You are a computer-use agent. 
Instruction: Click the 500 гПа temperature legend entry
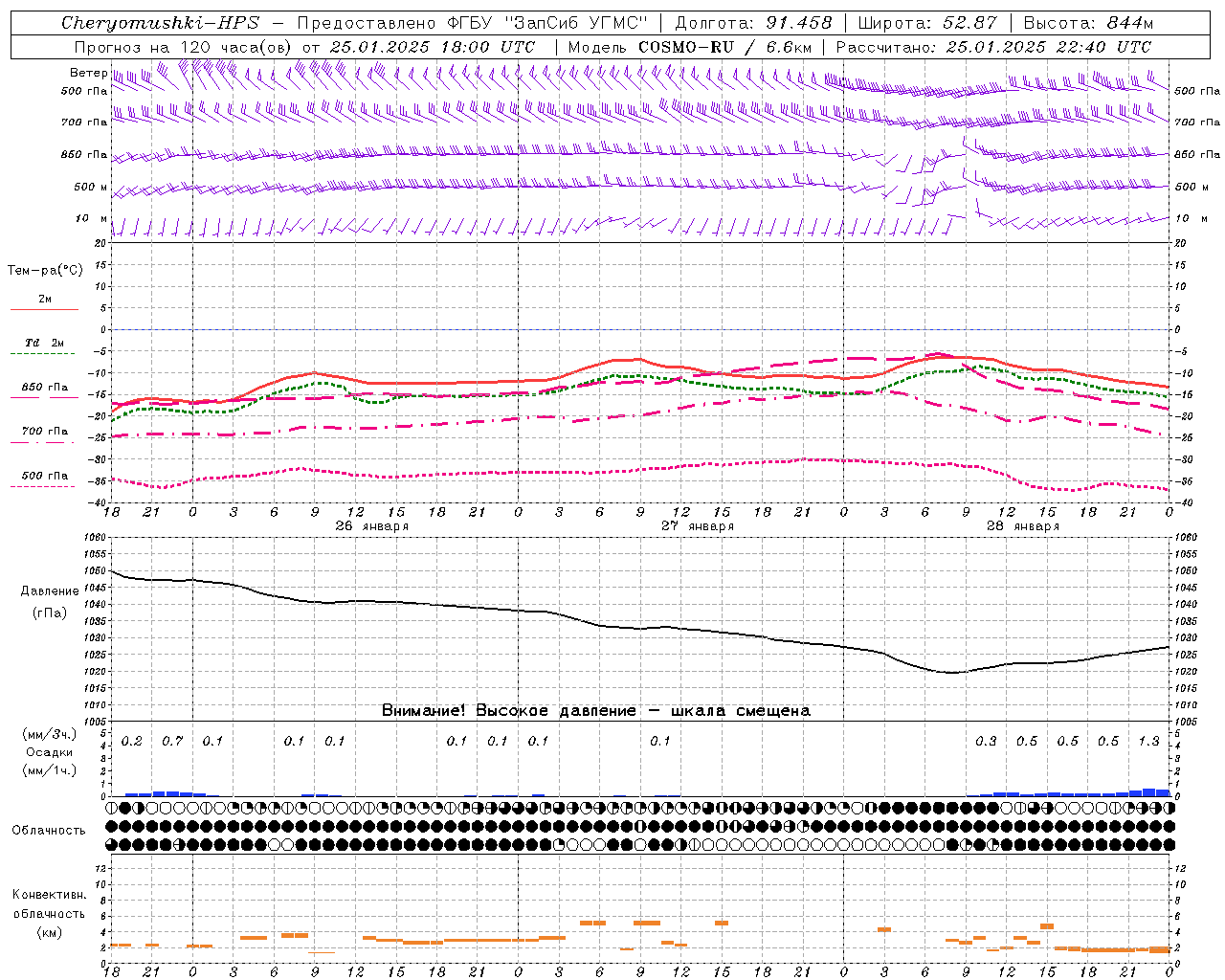point(45,476)
